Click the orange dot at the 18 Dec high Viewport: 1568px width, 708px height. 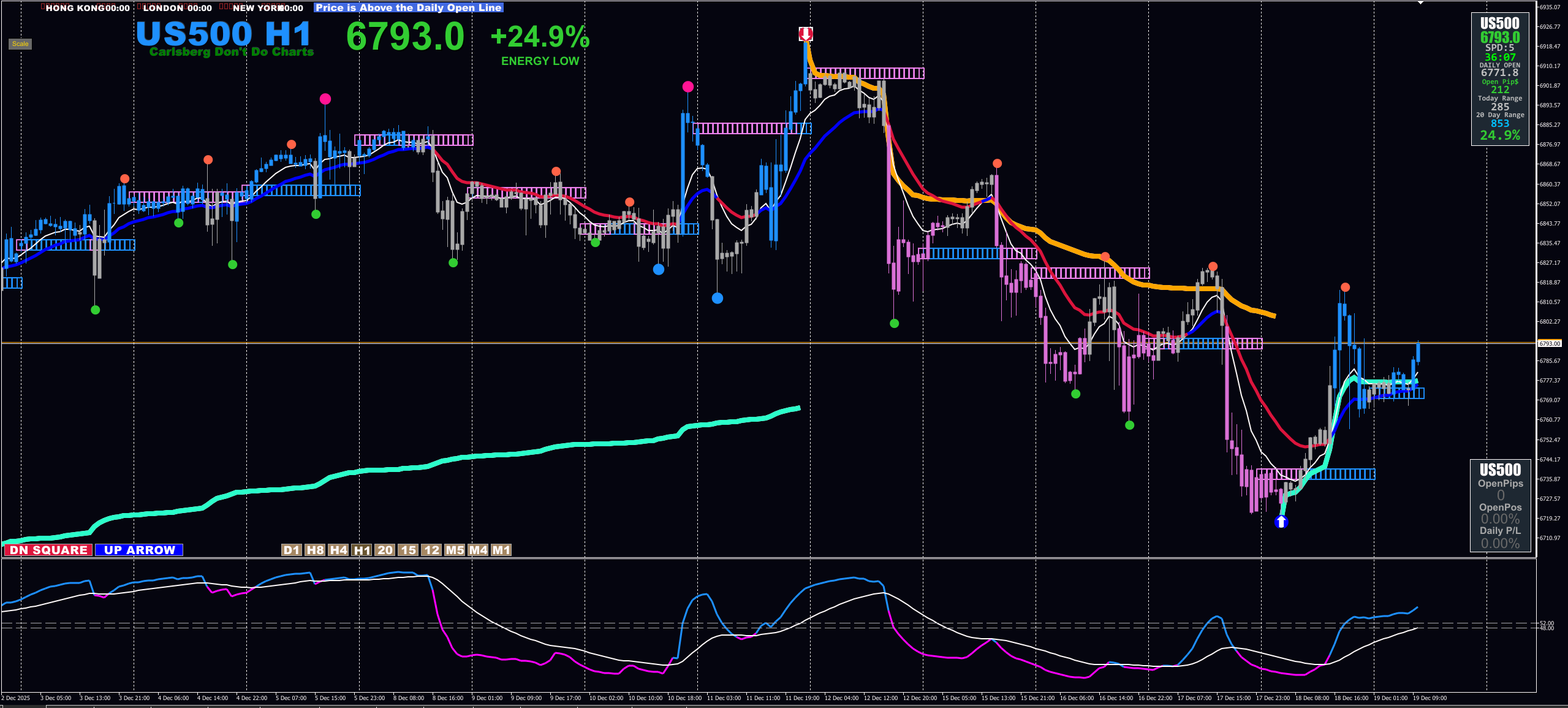1345,287
